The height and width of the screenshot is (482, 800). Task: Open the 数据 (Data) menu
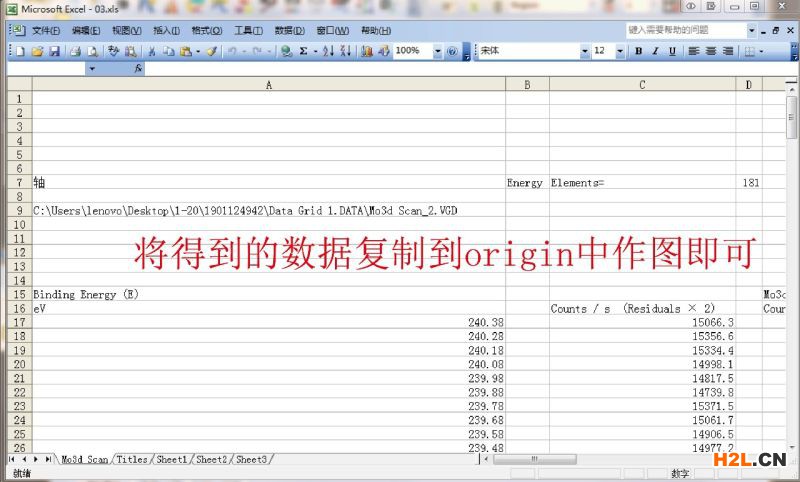click(x=290, y=30)
